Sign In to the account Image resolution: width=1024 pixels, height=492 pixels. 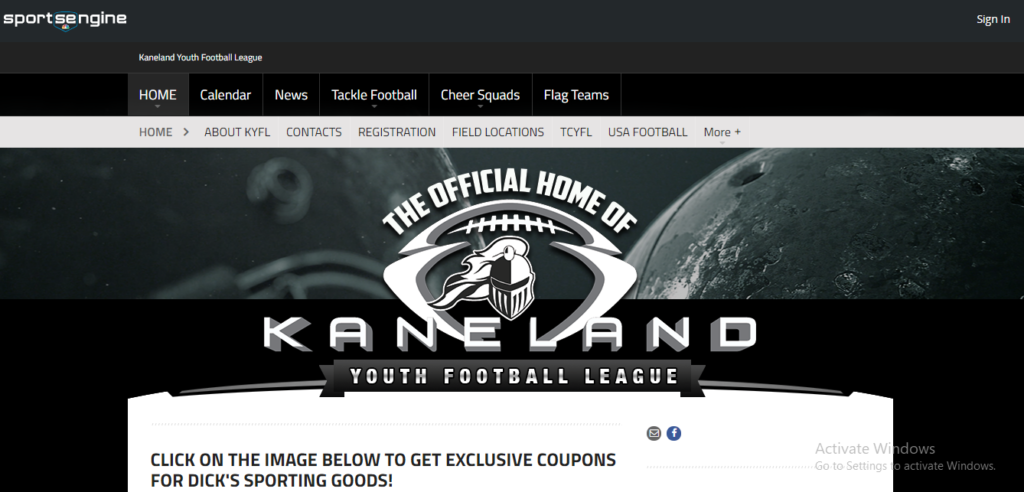point(993,19)
